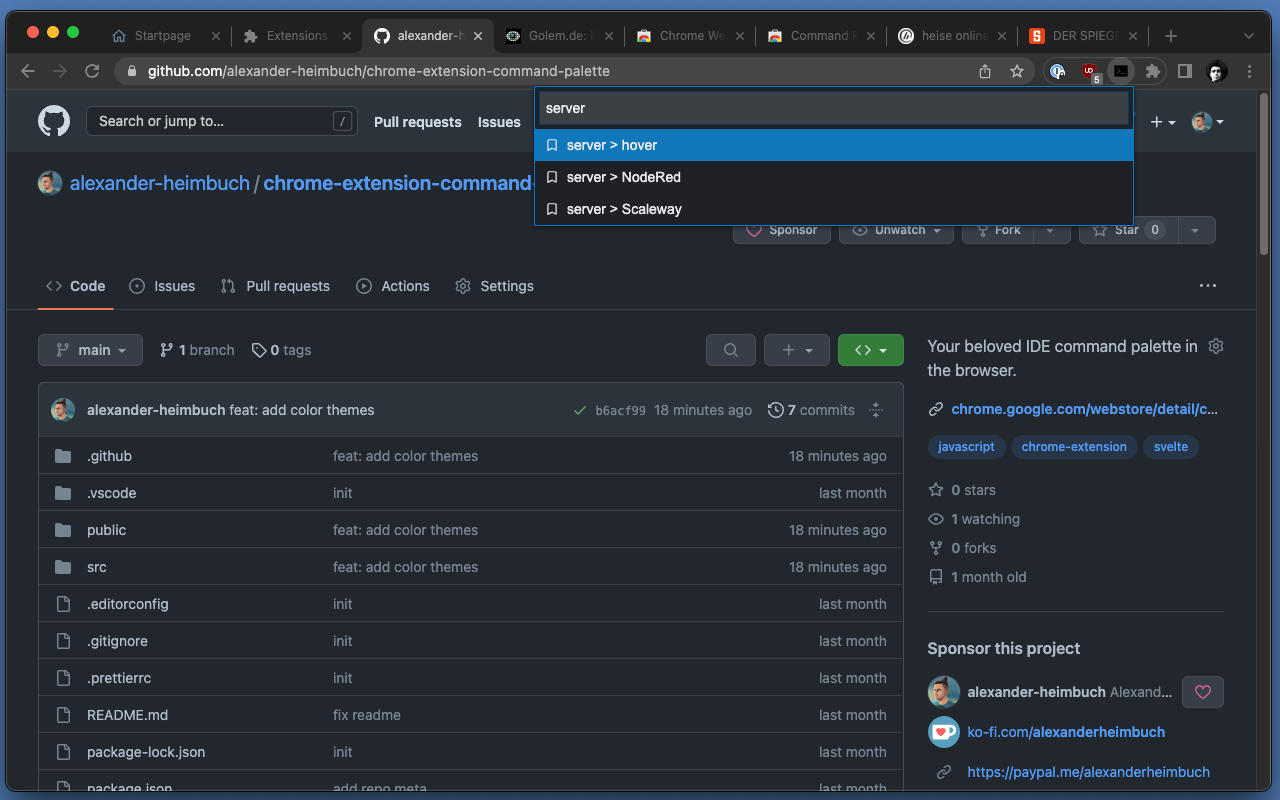Viewport: 1280px width, 800px height.
Task: Open the Pull requests header link
Action: [418, 122]
